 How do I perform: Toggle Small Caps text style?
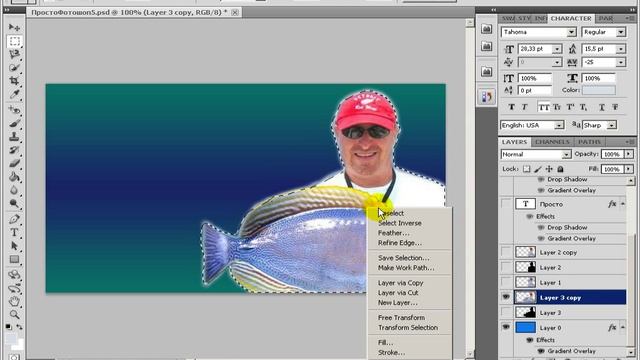click(557, 107)
